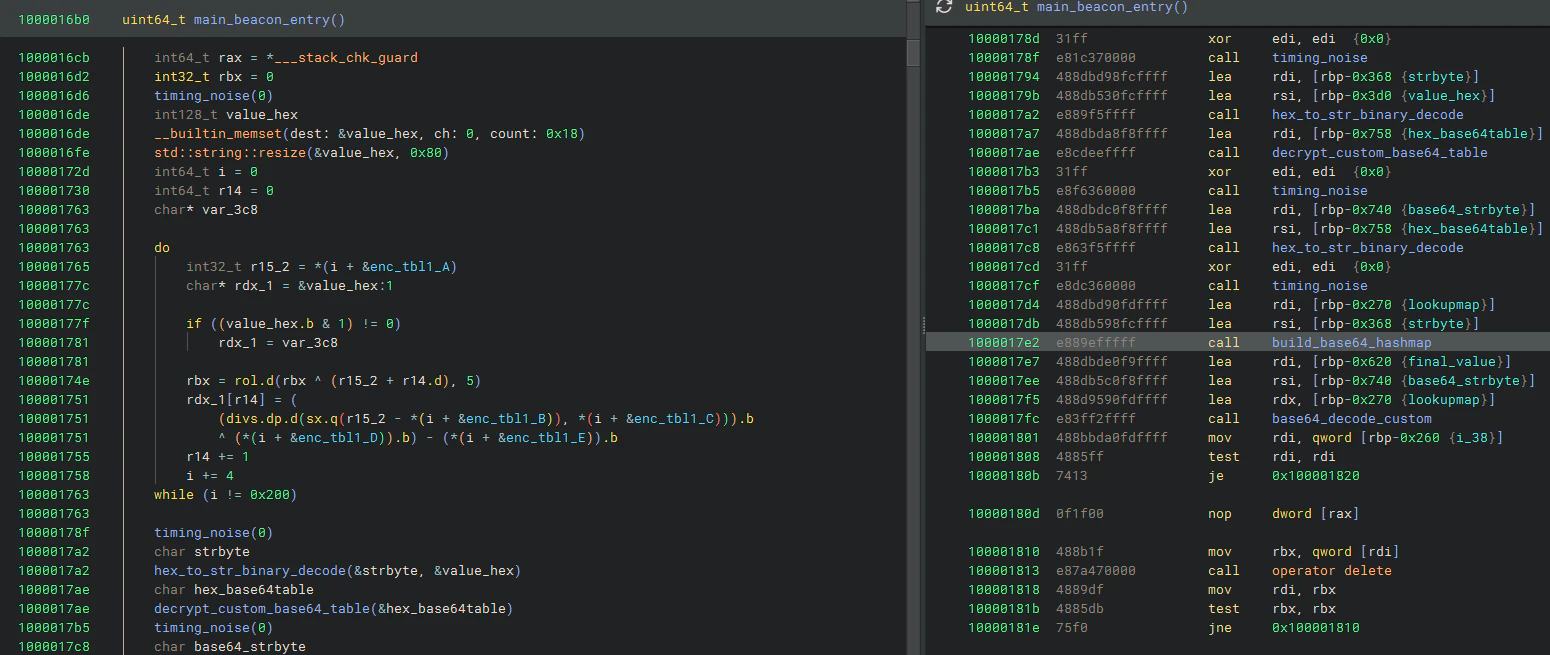Viewport: 1550px width, 655px height.
Task: Open timing_noise(0) call at left line 10000178f
Action: (213, 533)
